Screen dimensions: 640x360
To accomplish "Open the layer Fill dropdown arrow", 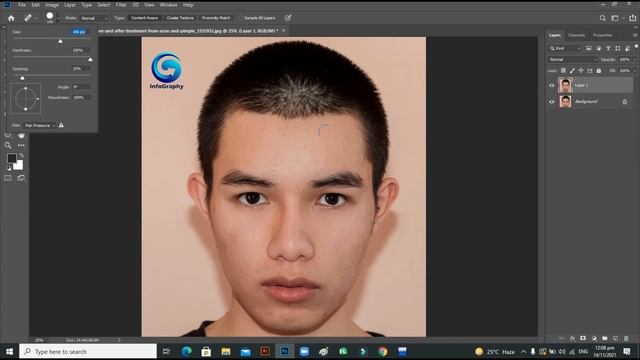I will tap(634, 71).
